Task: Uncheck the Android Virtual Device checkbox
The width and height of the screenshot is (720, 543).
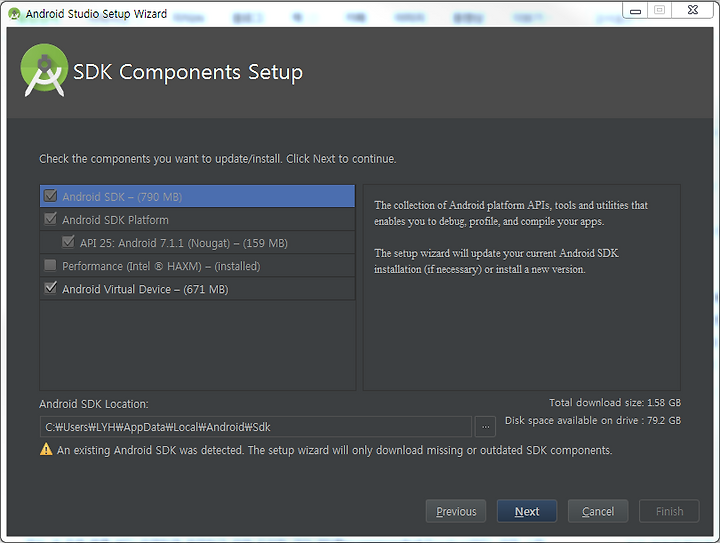Action: click(x=51, y=288)
